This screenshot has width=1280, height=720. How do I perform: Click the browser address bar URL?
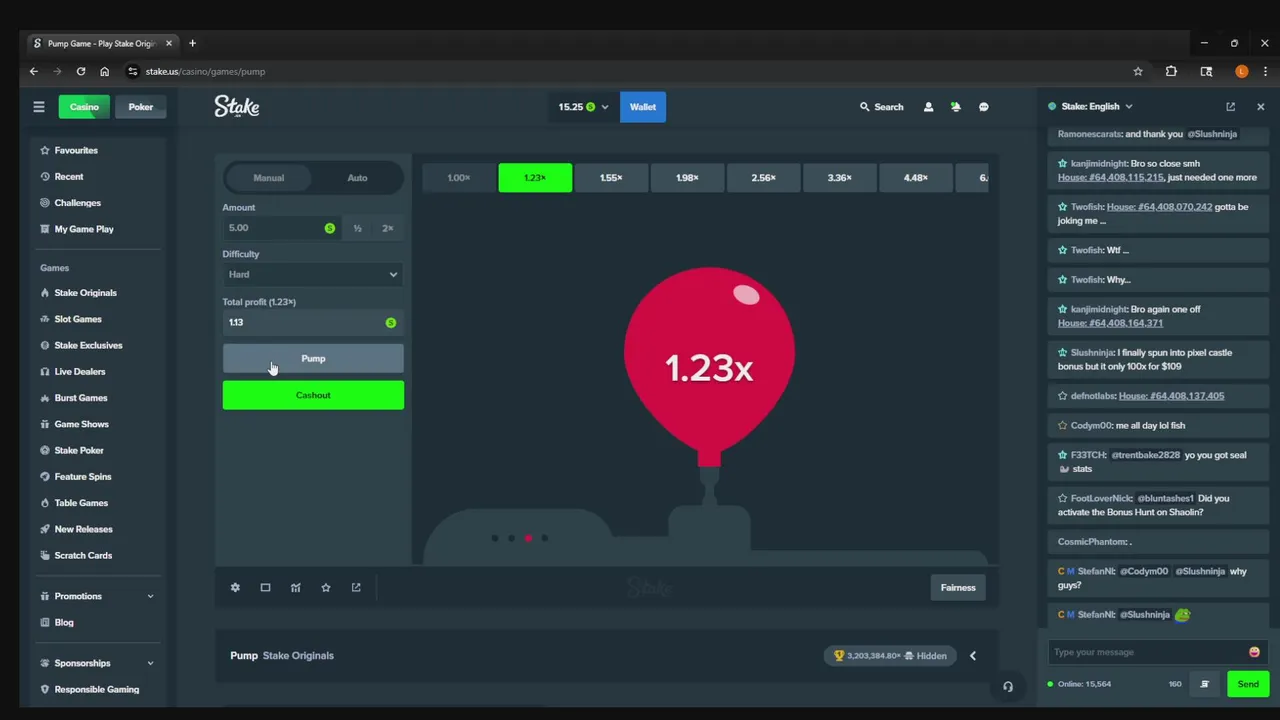pyautogui.click(x=205, y=72)
